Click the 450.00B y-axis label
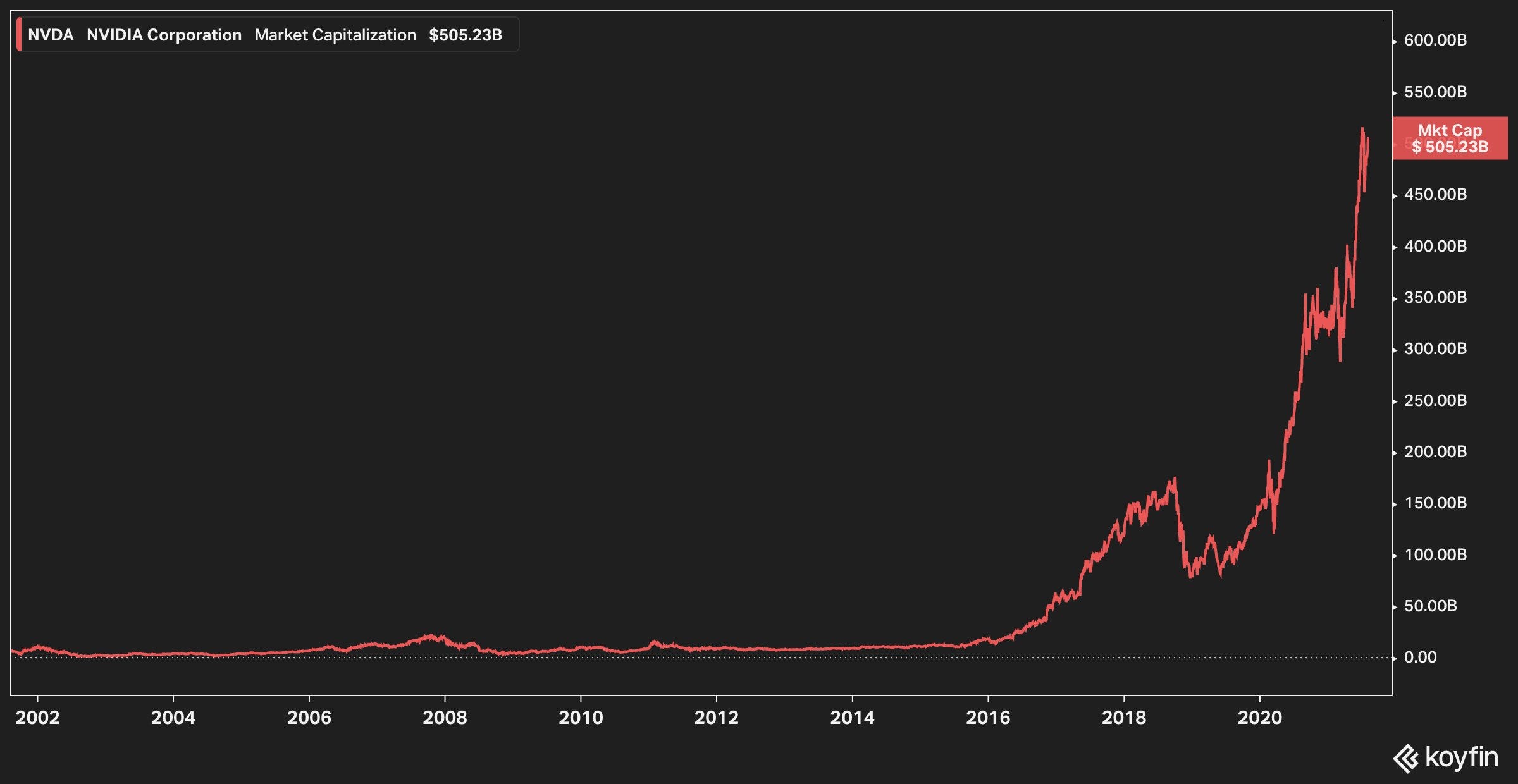 click(x=1435, y=195)
